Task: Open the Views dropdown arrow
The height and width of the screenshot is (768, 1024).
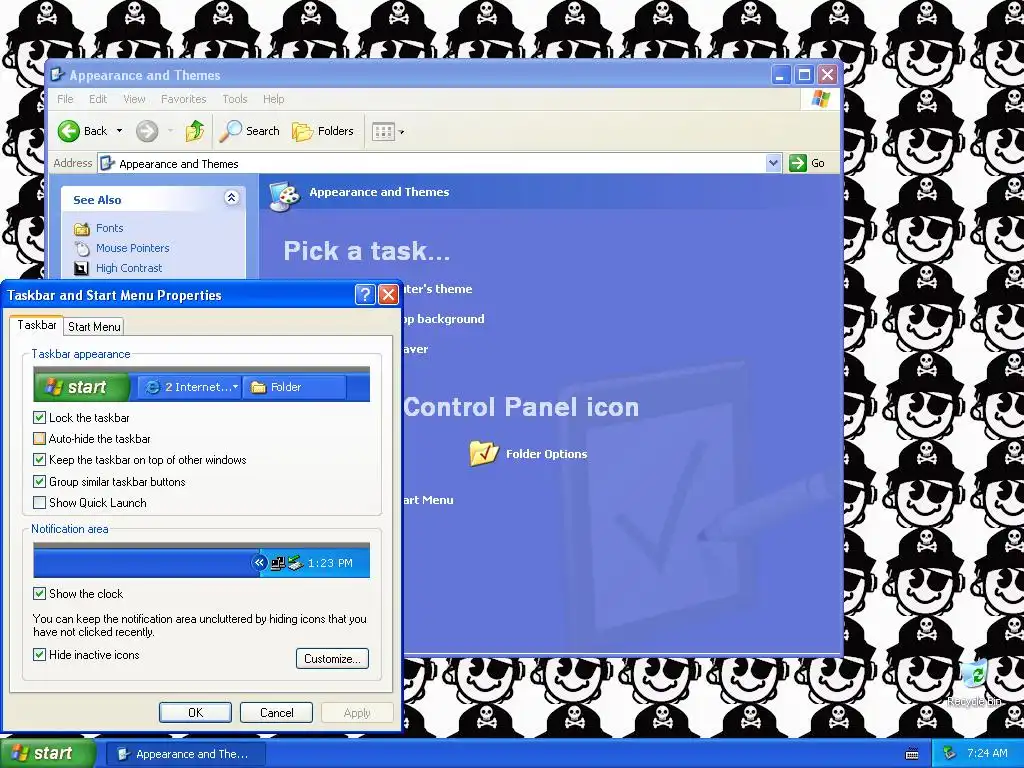Action: tap(402, 132)
